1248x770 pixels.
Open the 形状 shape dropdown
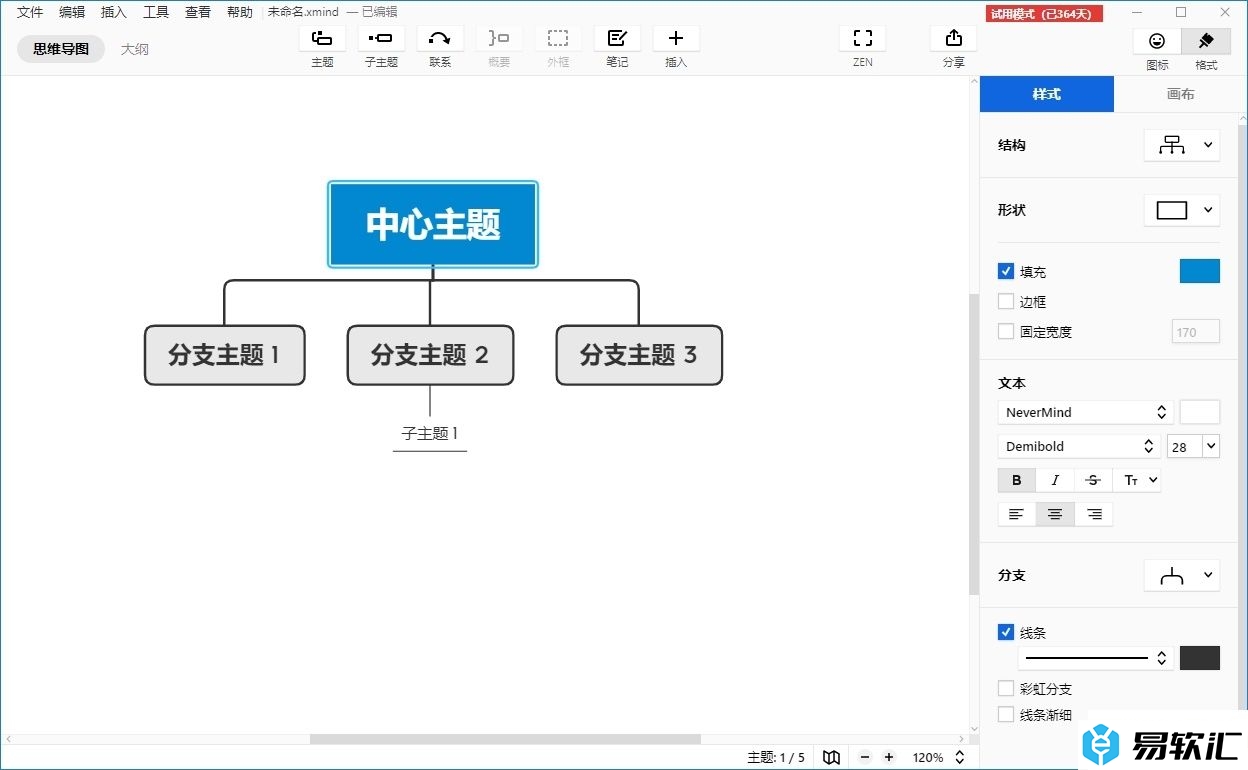[1182, 210]
